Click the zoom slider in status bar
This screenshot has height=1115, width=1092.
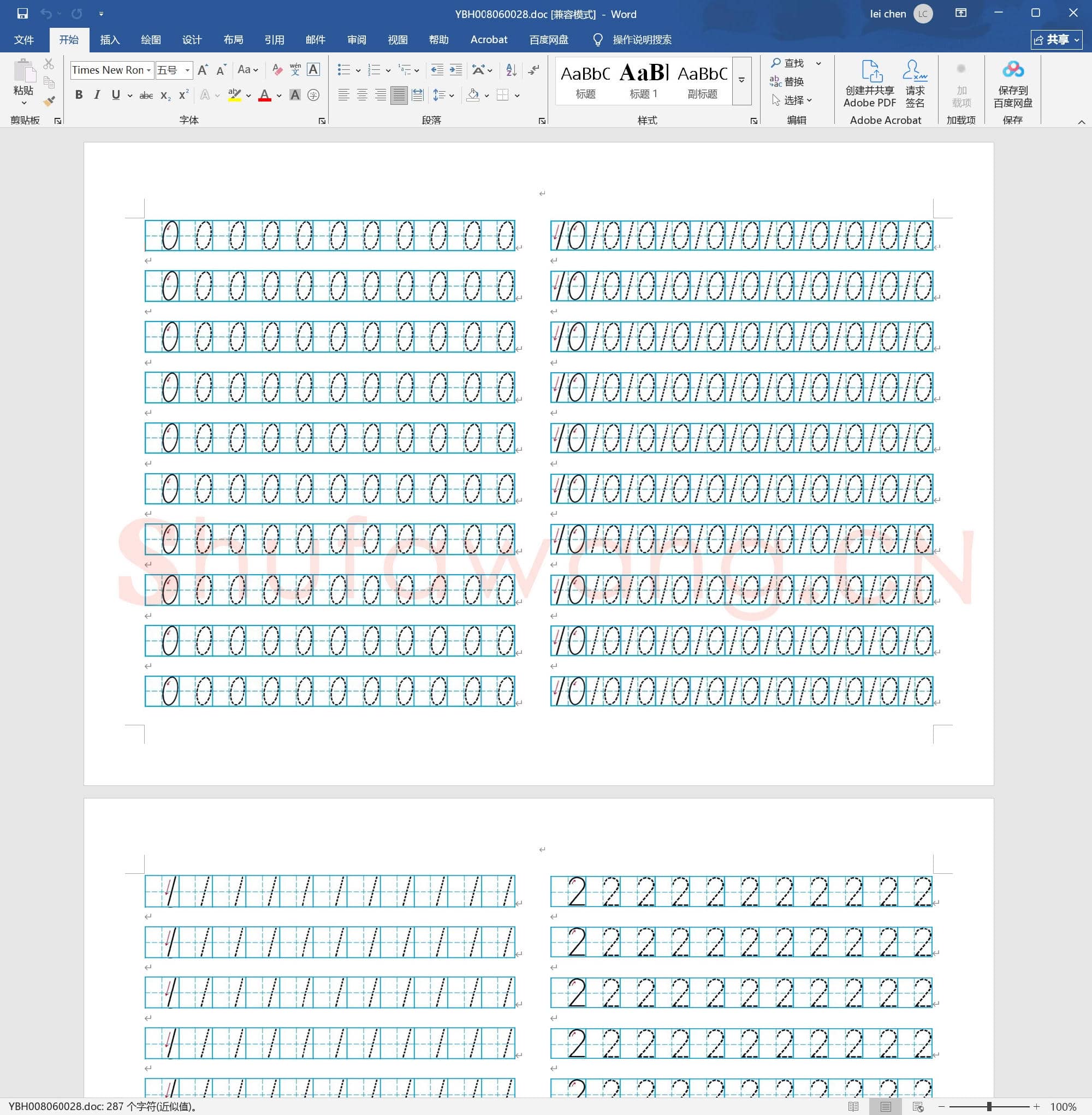(x=989, y=1106)
